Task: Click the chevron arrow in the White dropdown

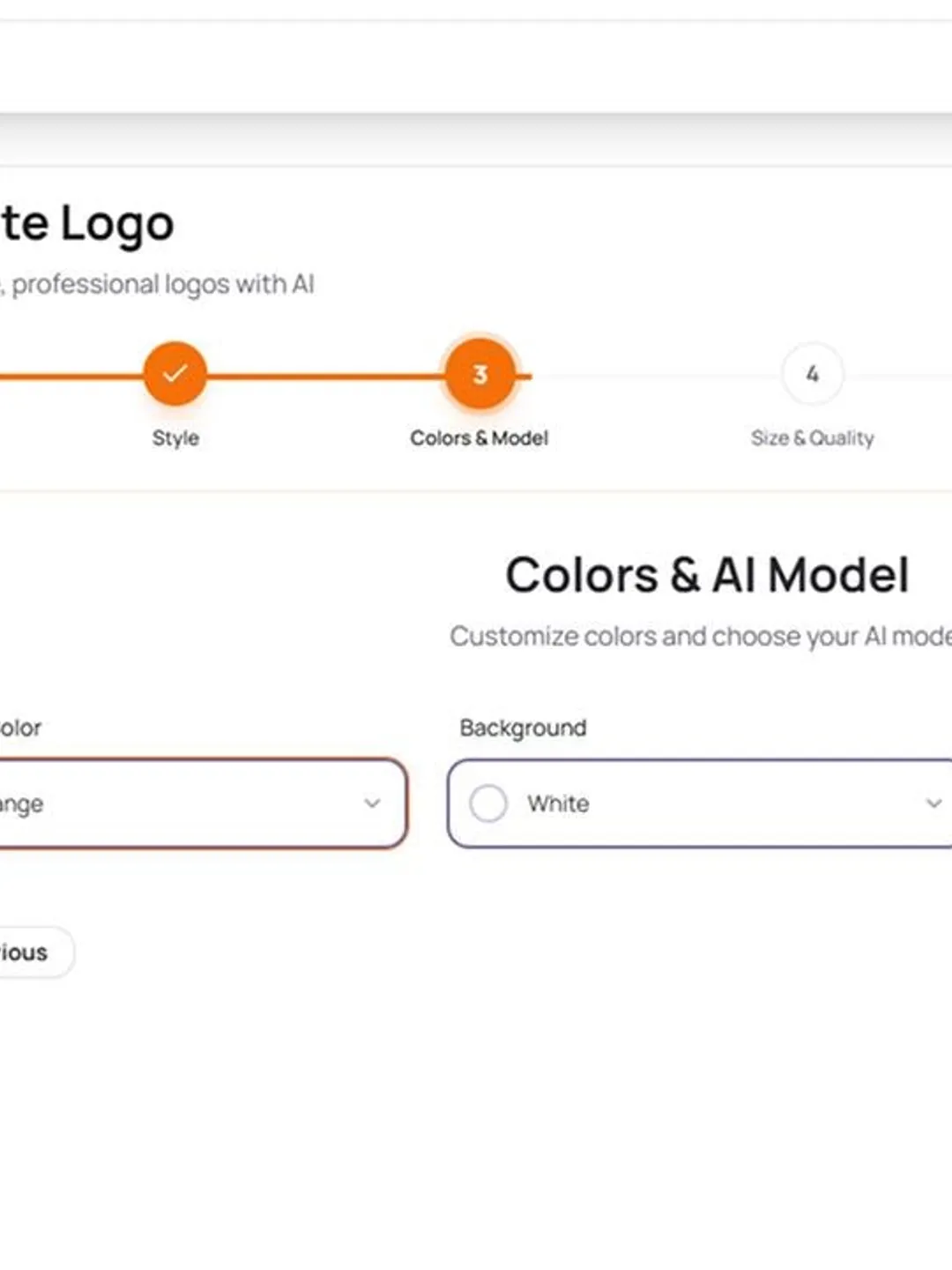Action: [933, 803]
